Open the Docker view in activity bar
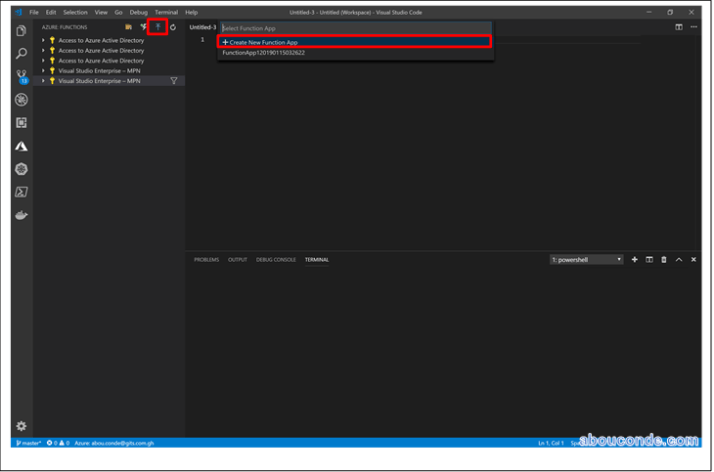 point(21,215)
